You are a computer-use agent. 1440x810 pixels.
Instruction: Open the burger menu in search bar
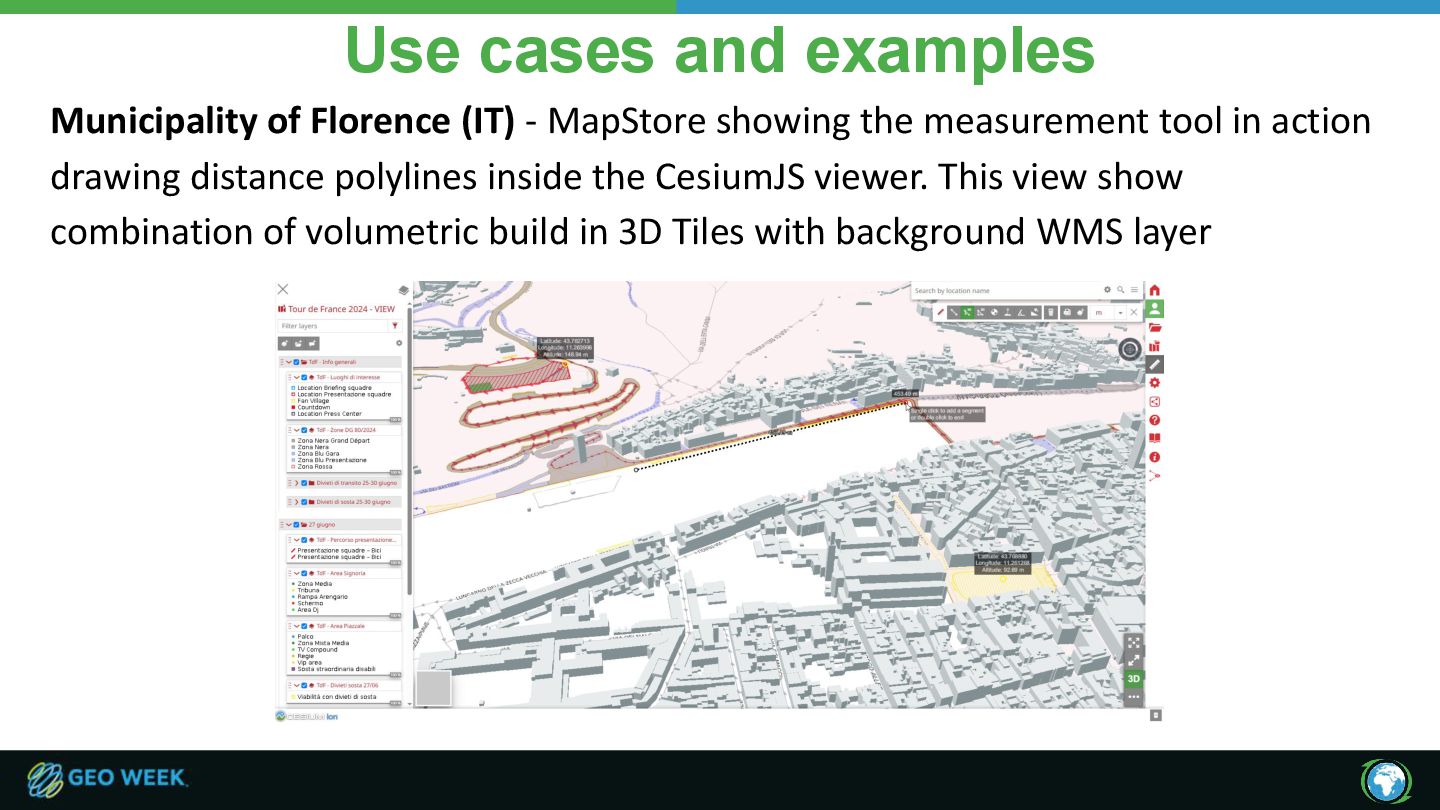click(1134, 290)
